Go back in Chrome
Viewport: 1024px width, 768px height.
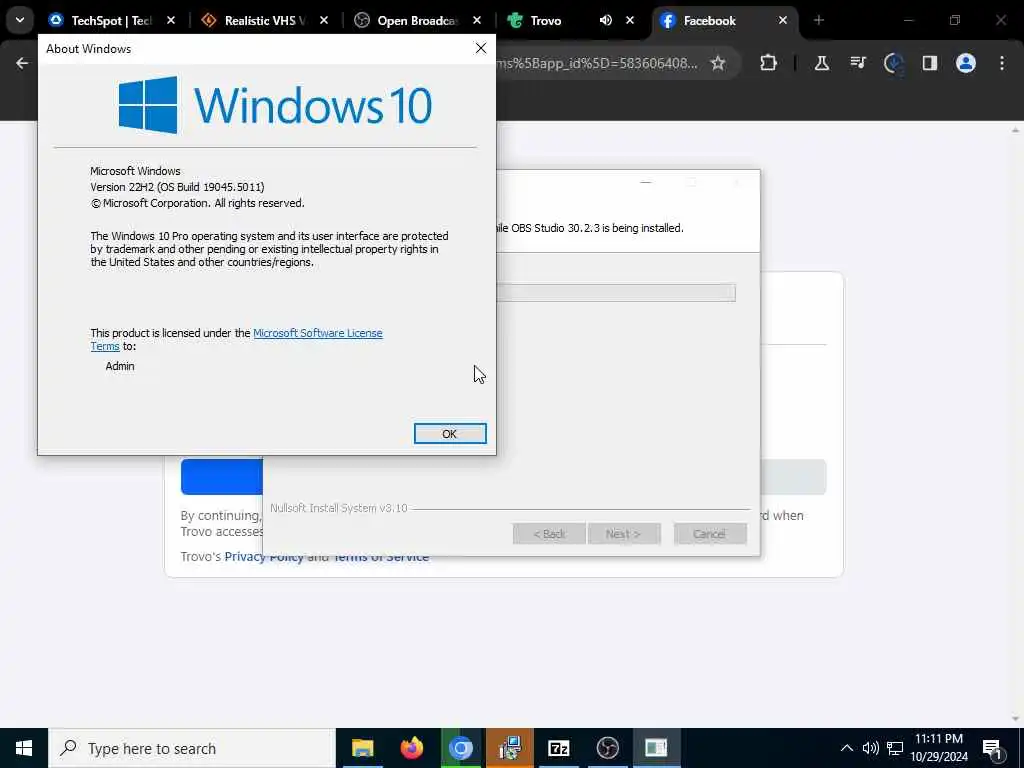22,63
